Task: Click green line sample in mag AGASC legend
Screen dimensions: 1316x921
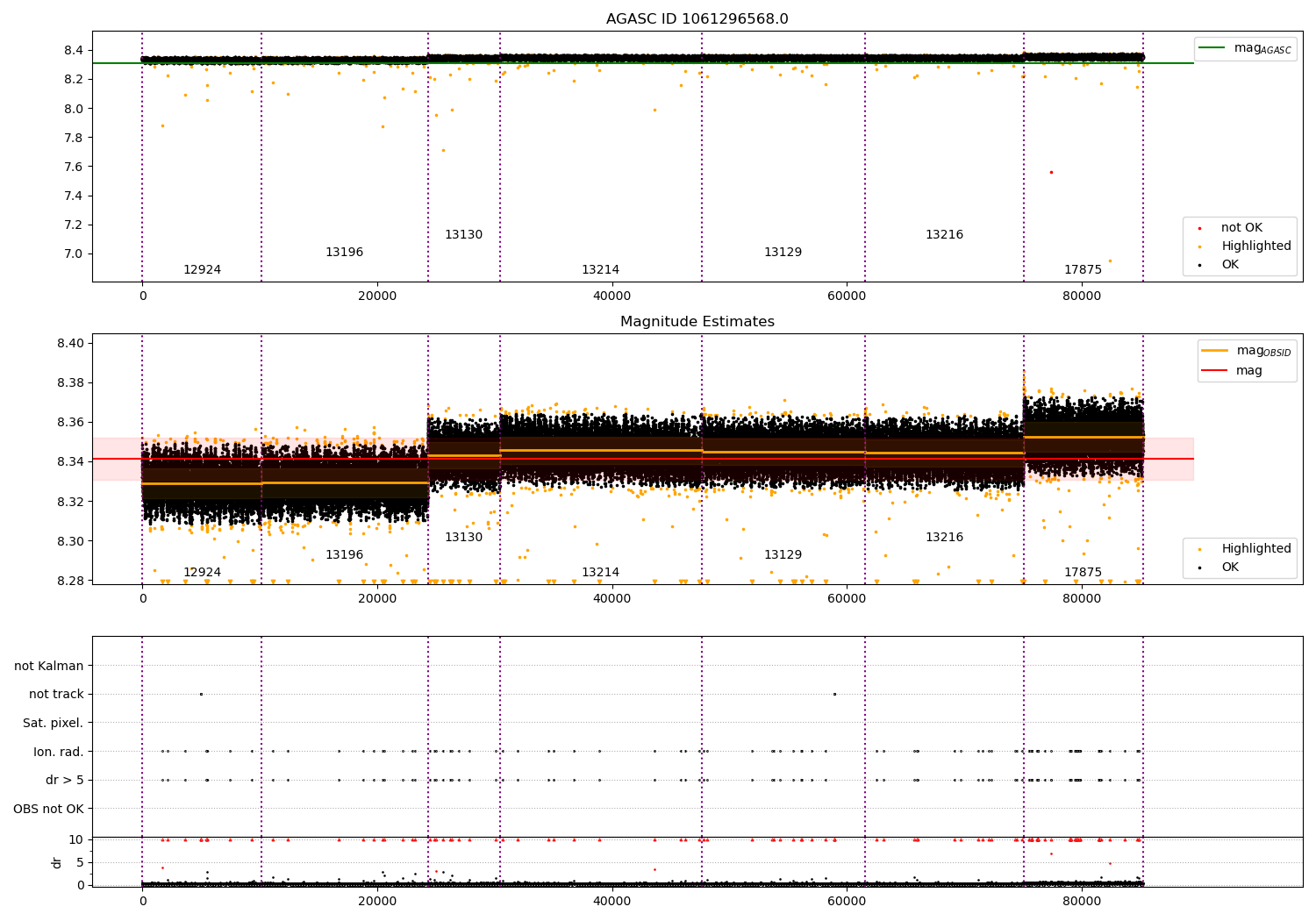Action: pos(1212,48)
